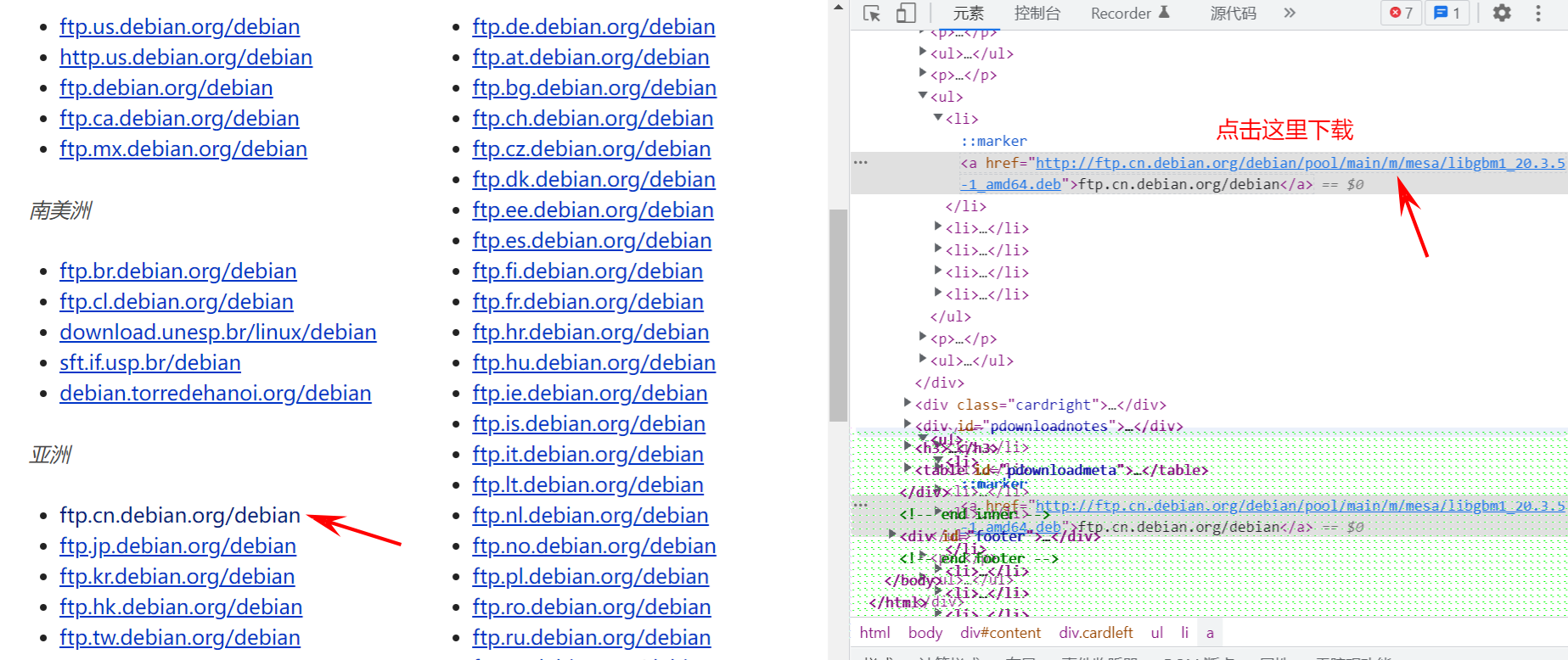The height and width of the screenshot is (660, 1568).
Task: Select div#content in the breadcrumb bar
Action: (x=1000, y=633)
